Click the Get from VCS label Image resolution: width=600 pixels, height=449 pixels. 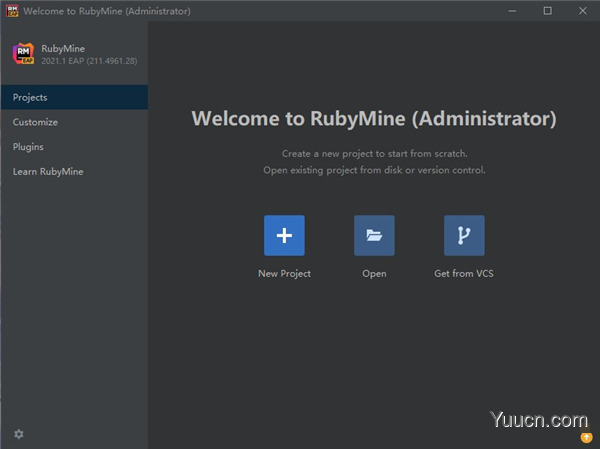point(464,274)
